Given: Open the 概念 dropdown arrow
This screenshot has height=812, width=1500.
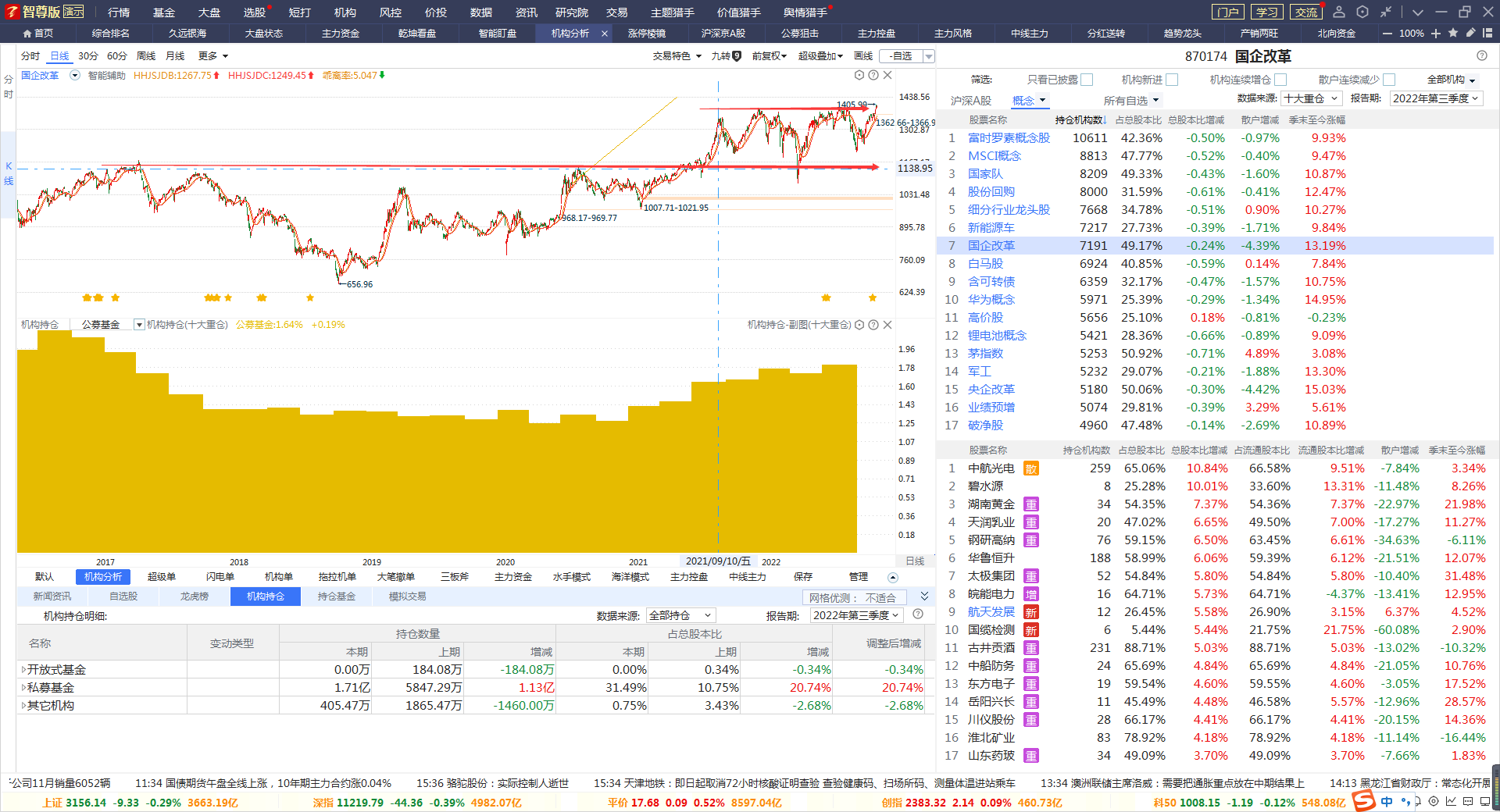Looking at the screenshot, I should click(1042, 100).
